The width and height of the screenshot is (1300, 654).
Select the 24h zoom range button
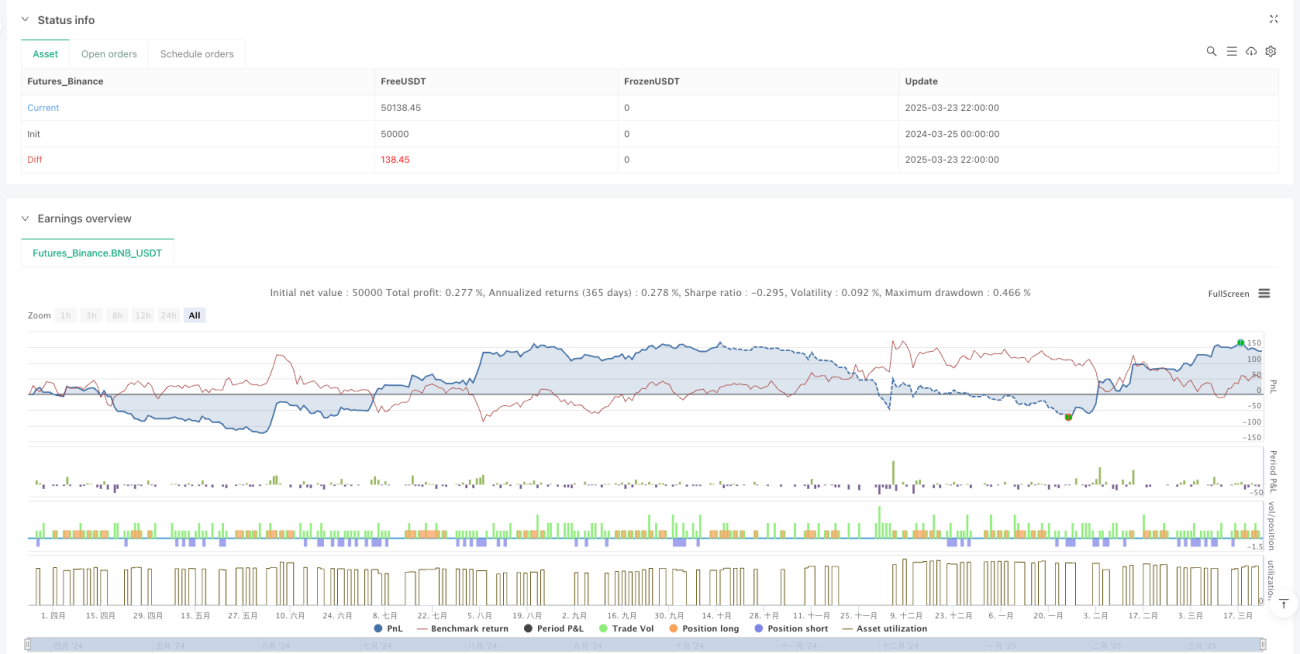pos(168,315)
